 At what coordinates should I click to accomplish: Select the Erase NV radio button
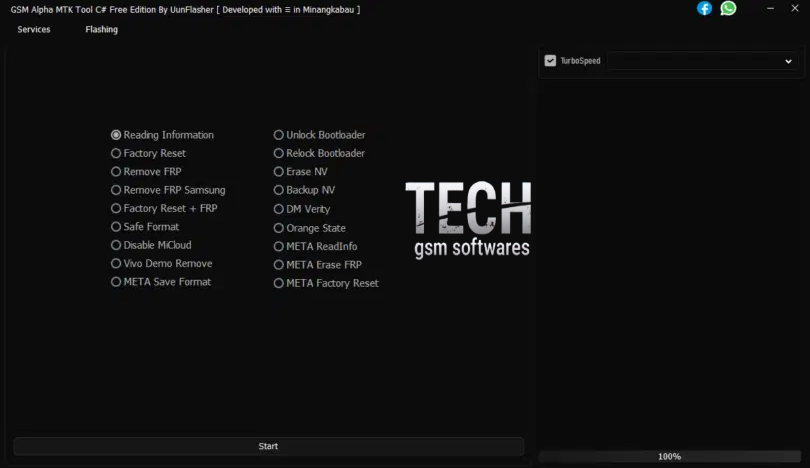coord(301,171)
